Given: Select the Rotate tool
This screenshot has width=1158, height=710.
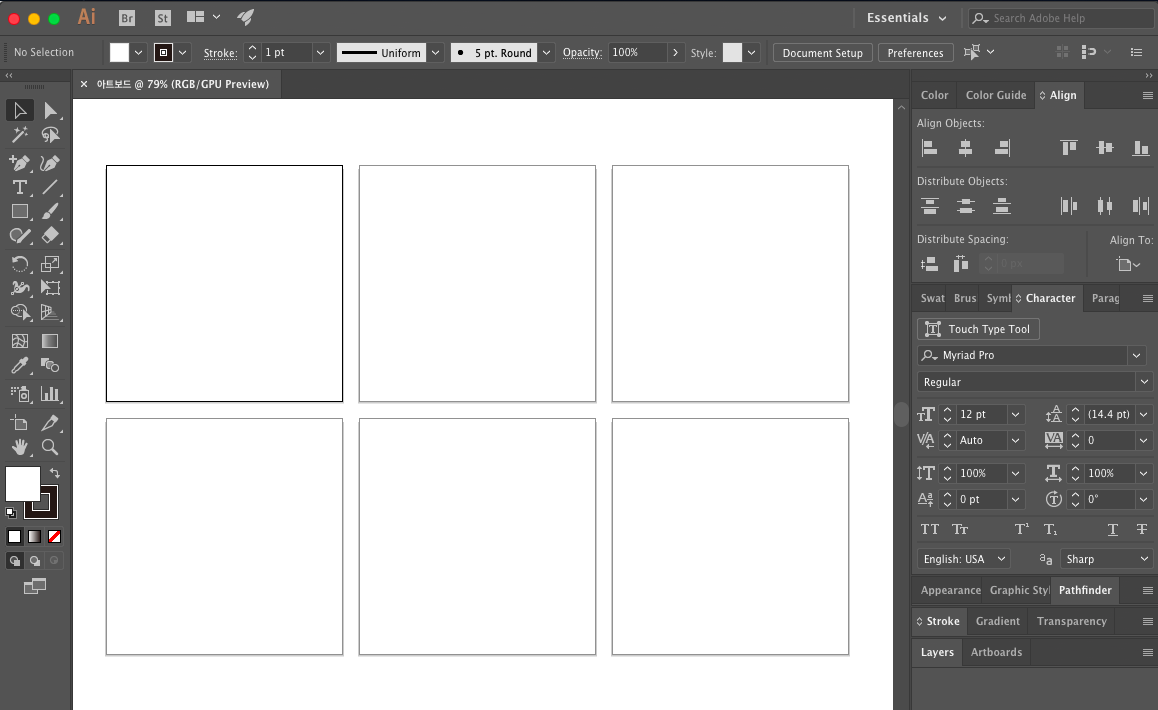Looking at the screenshot, I should pyautogui.click(x=20, y=264).
